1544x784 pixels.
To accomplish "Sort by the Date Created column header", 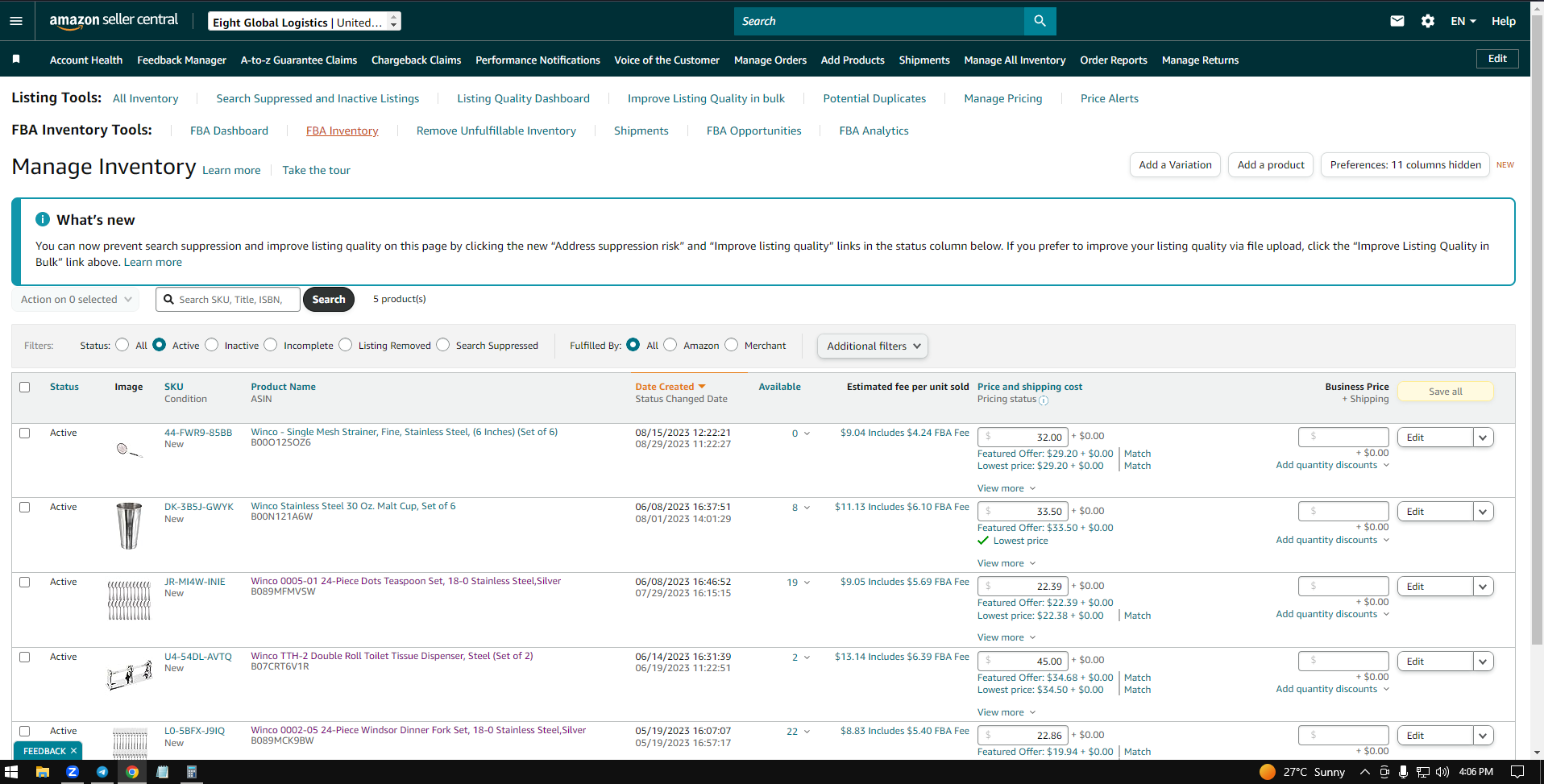I will (670, 387).
